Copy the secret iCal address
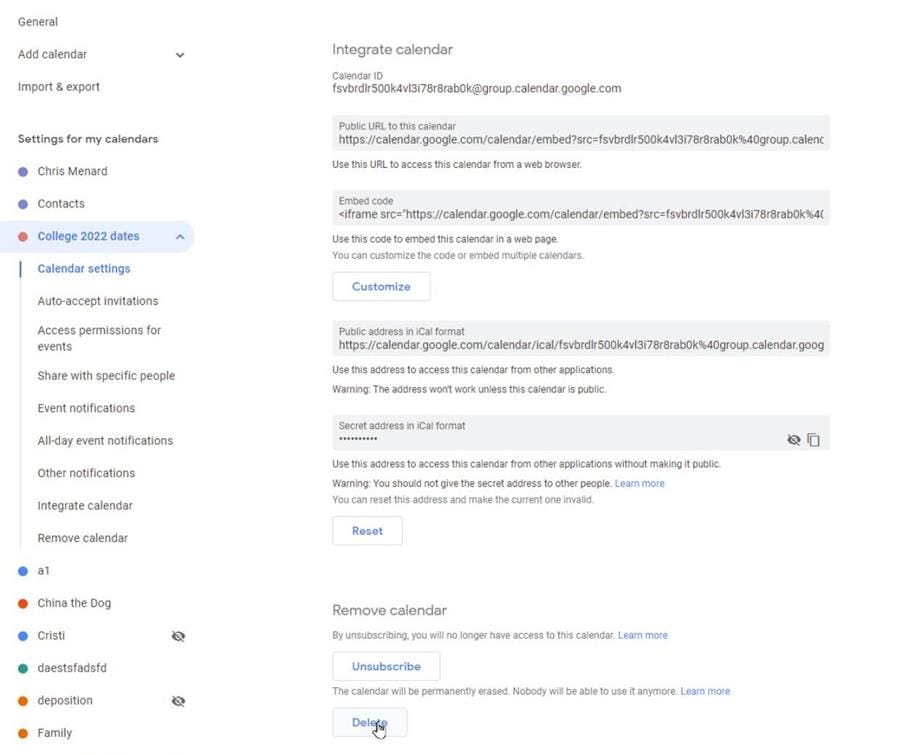This screenshot has width=900, height=755. coord(814,439)
